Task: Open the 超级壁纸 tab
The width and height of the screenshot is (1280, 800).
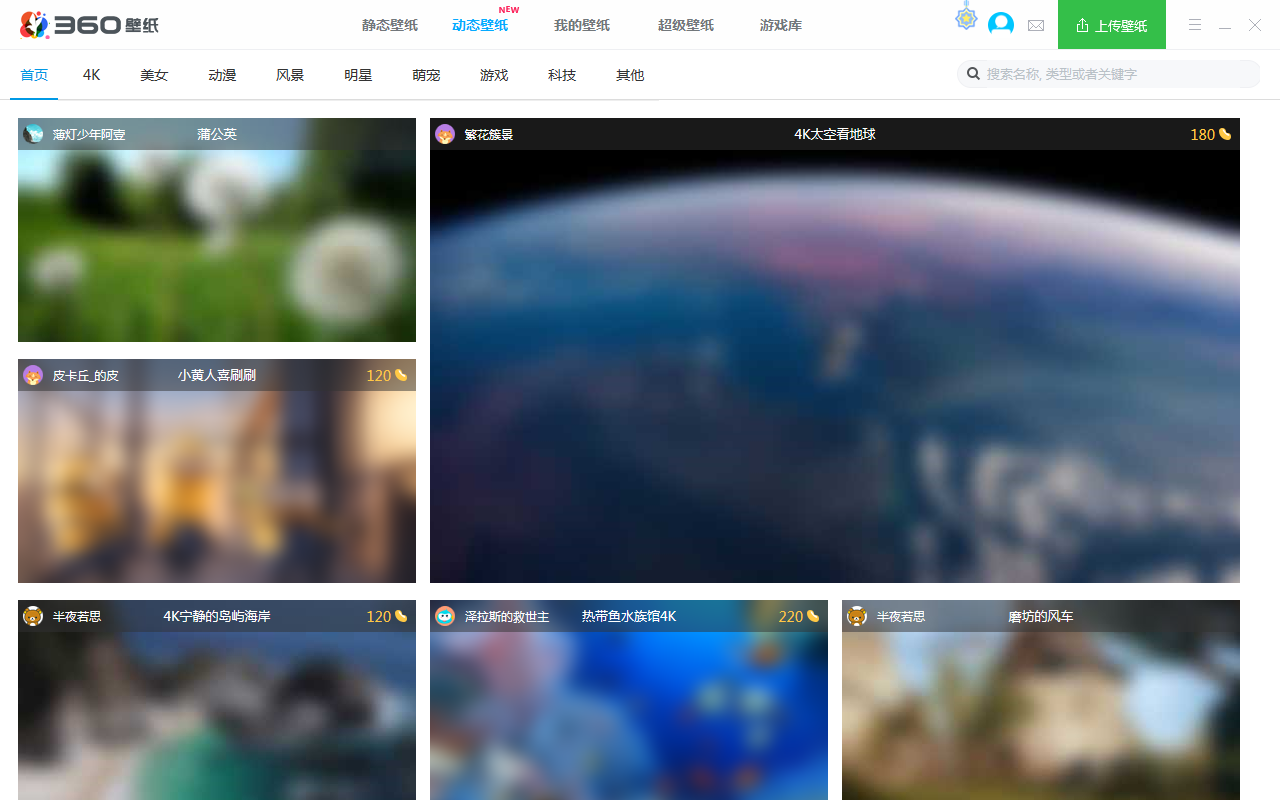Action: click(685, 25)
